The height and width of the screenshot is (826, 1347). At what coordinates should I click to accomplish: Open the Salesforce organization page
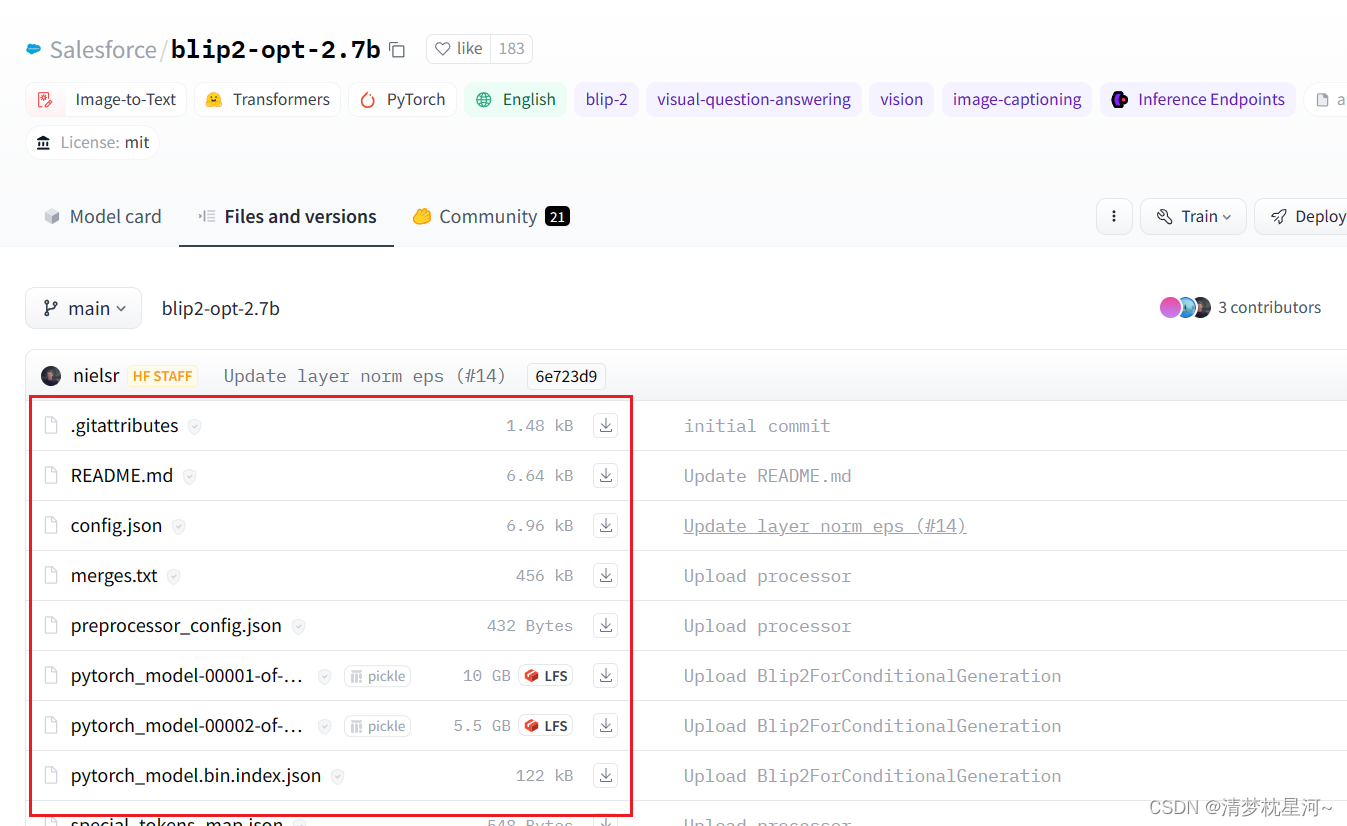(102, 49)
